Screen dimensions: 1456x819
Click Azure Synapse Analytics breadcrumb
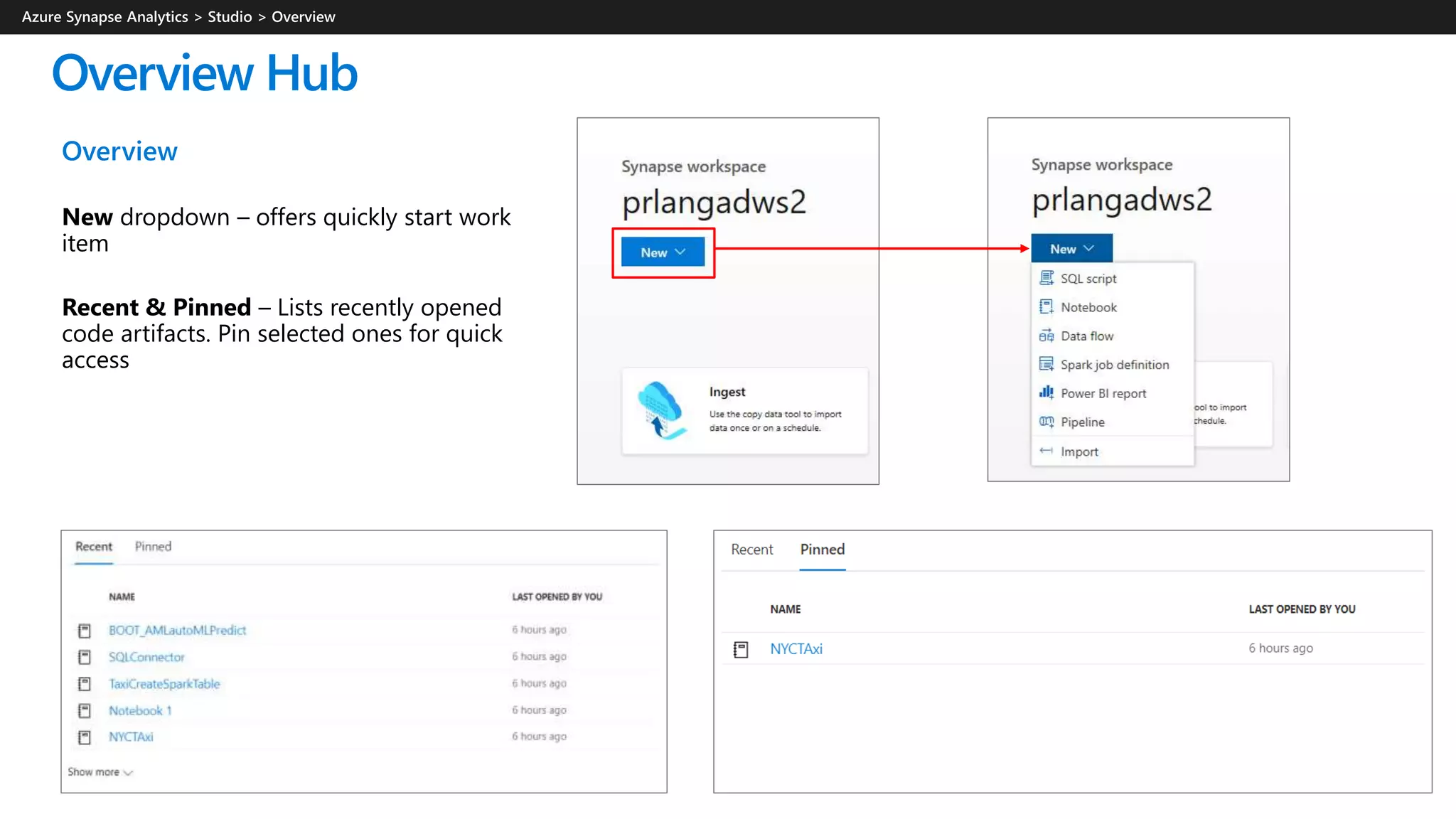tap(105, 17)
